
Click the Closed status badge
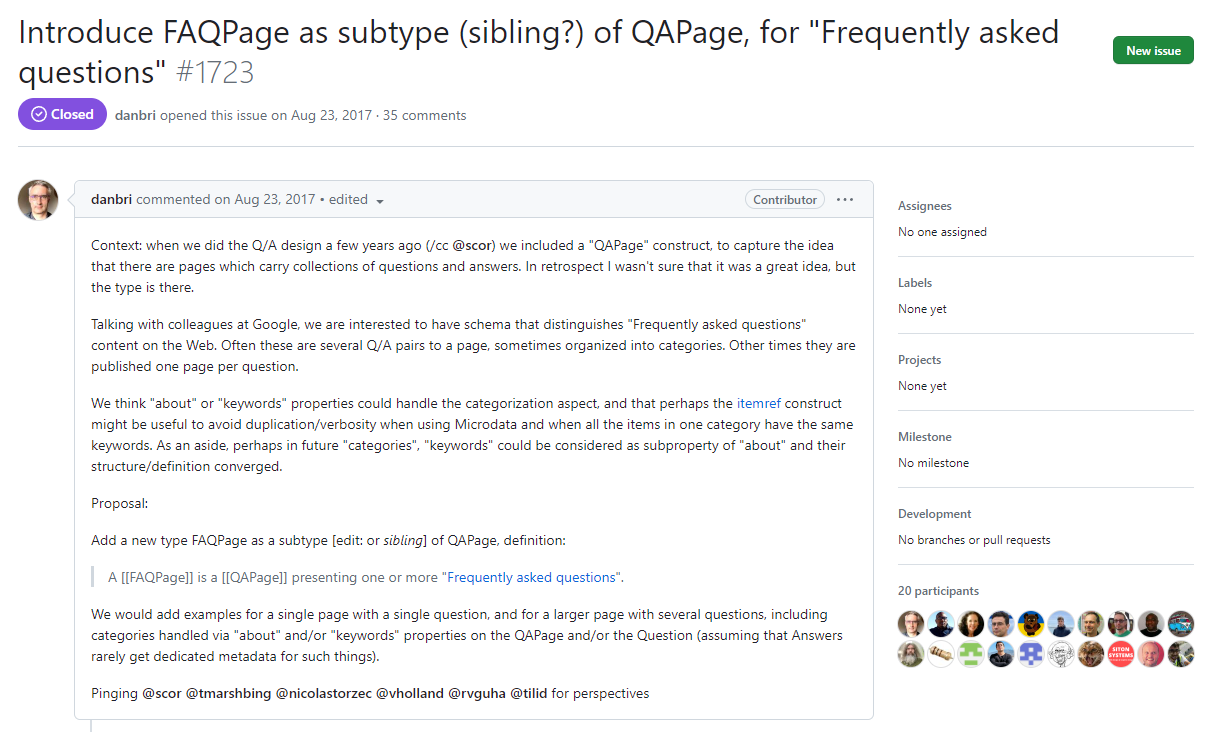pyautogui.click(x=62, y=114)
